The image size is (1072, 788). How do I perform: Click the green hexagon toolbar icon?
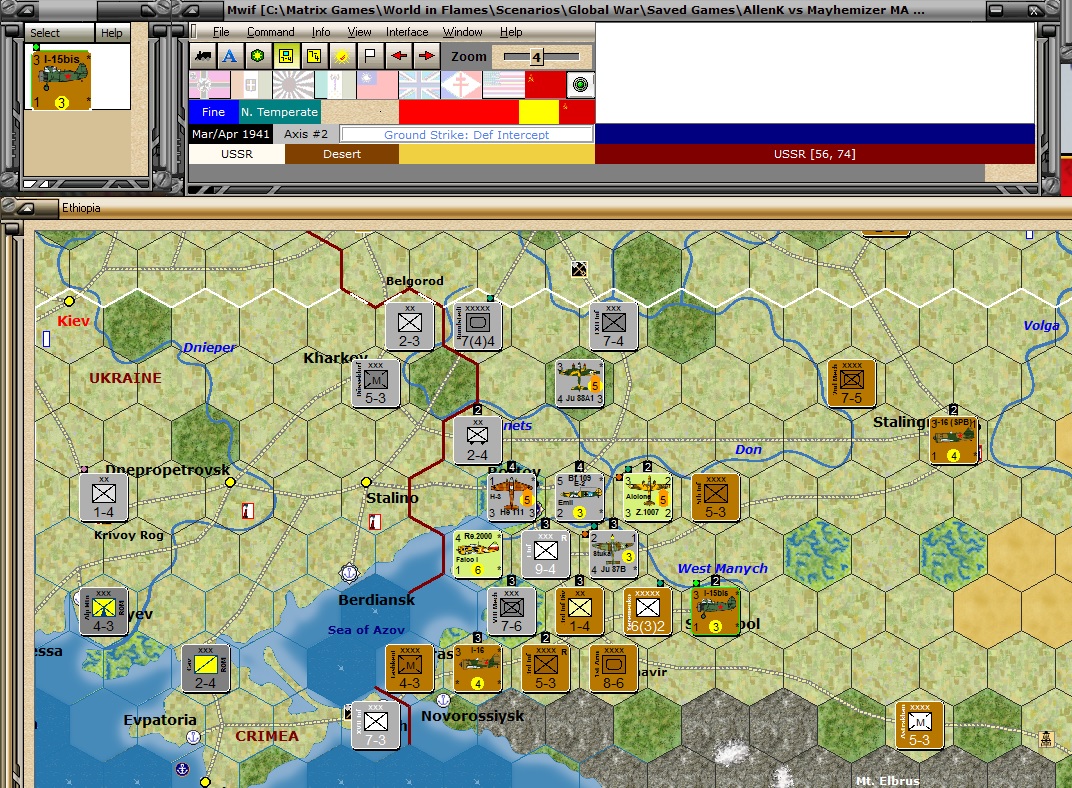258,56
